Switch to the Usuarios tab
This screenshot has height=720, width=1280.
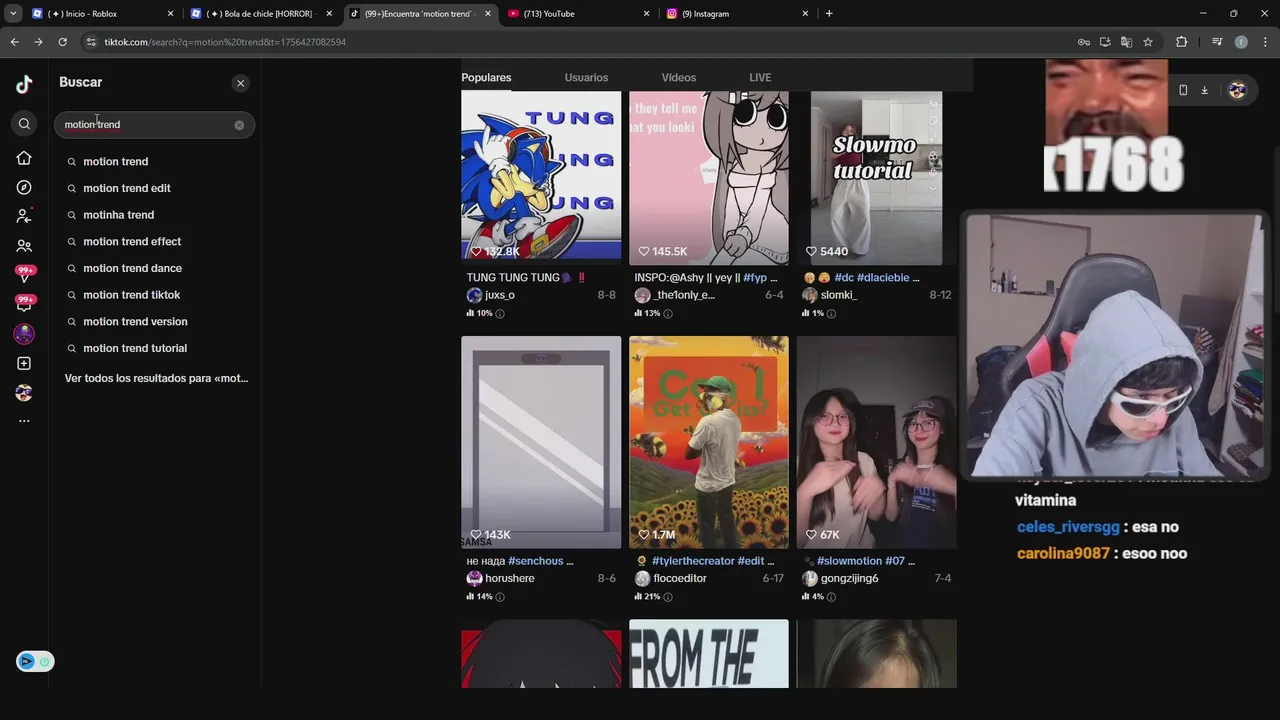point(586,77)
